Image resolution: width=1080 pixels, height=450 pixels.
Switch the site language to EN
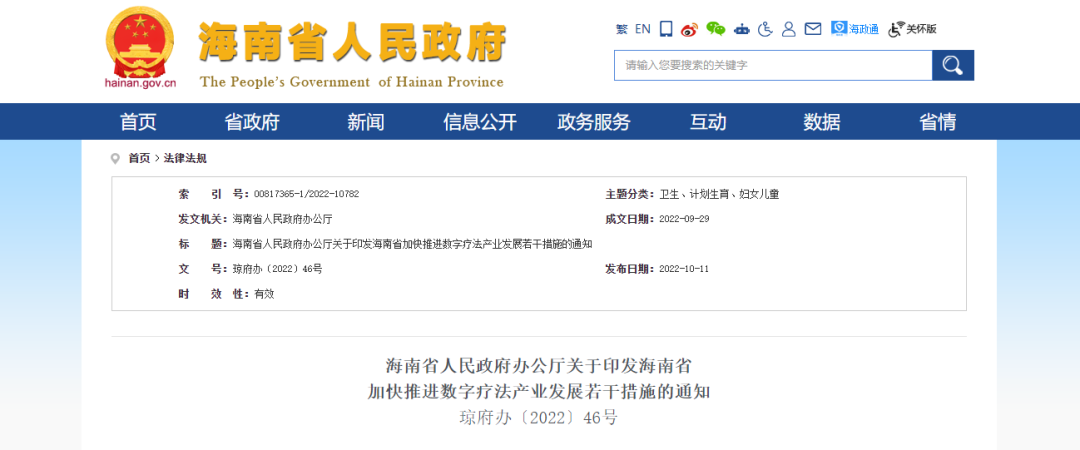642,29
